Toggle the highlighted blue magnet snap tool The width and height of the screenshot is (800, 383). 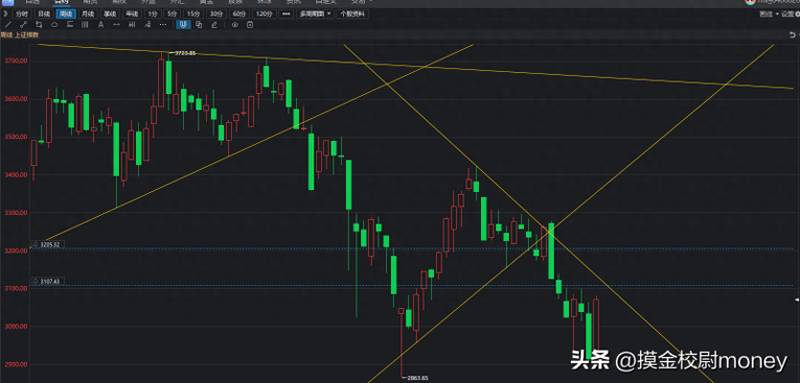(x=183, y=24)
